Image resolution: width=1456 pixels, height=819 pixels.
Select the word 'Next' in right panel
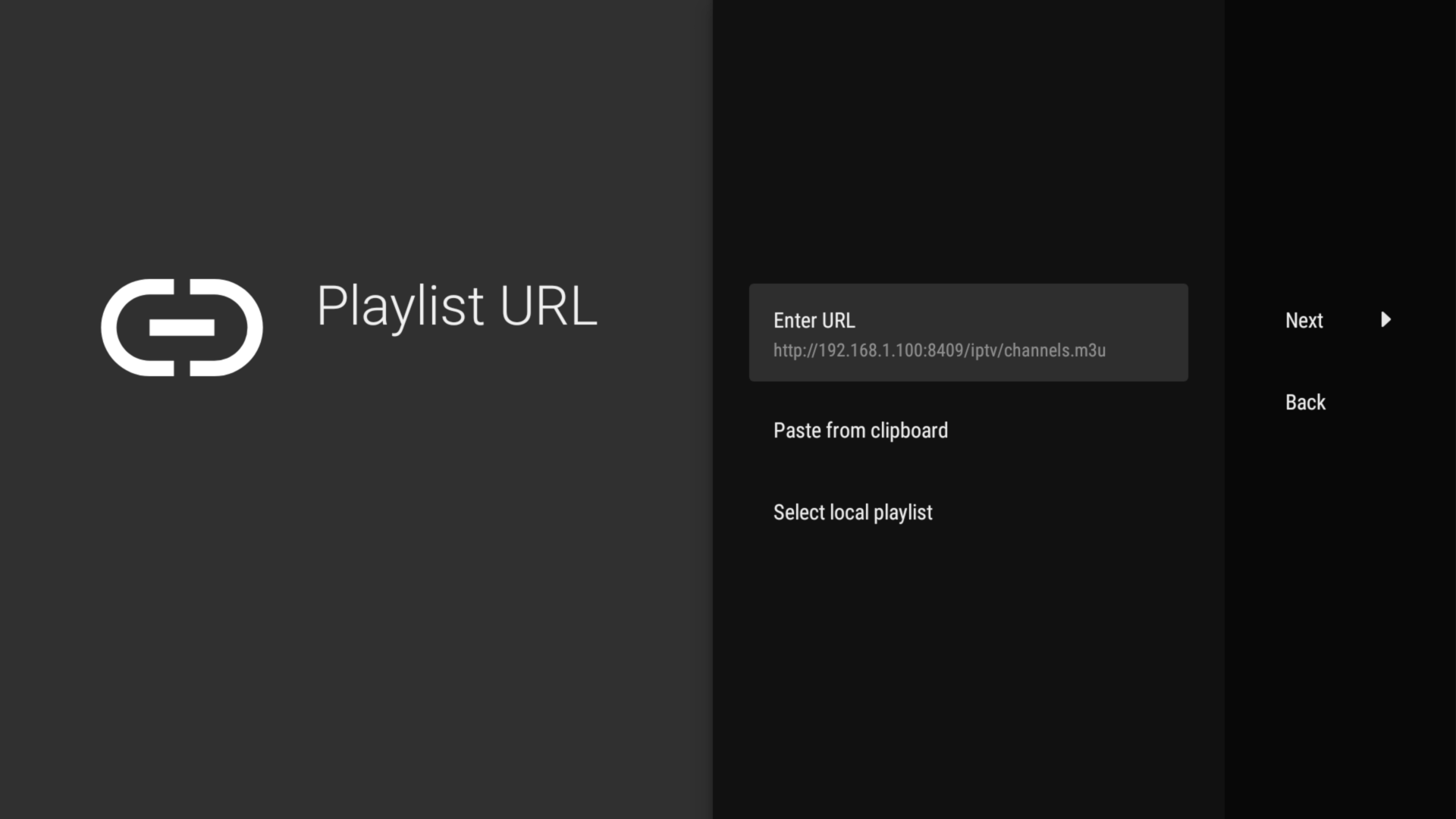click(1304, 320)
